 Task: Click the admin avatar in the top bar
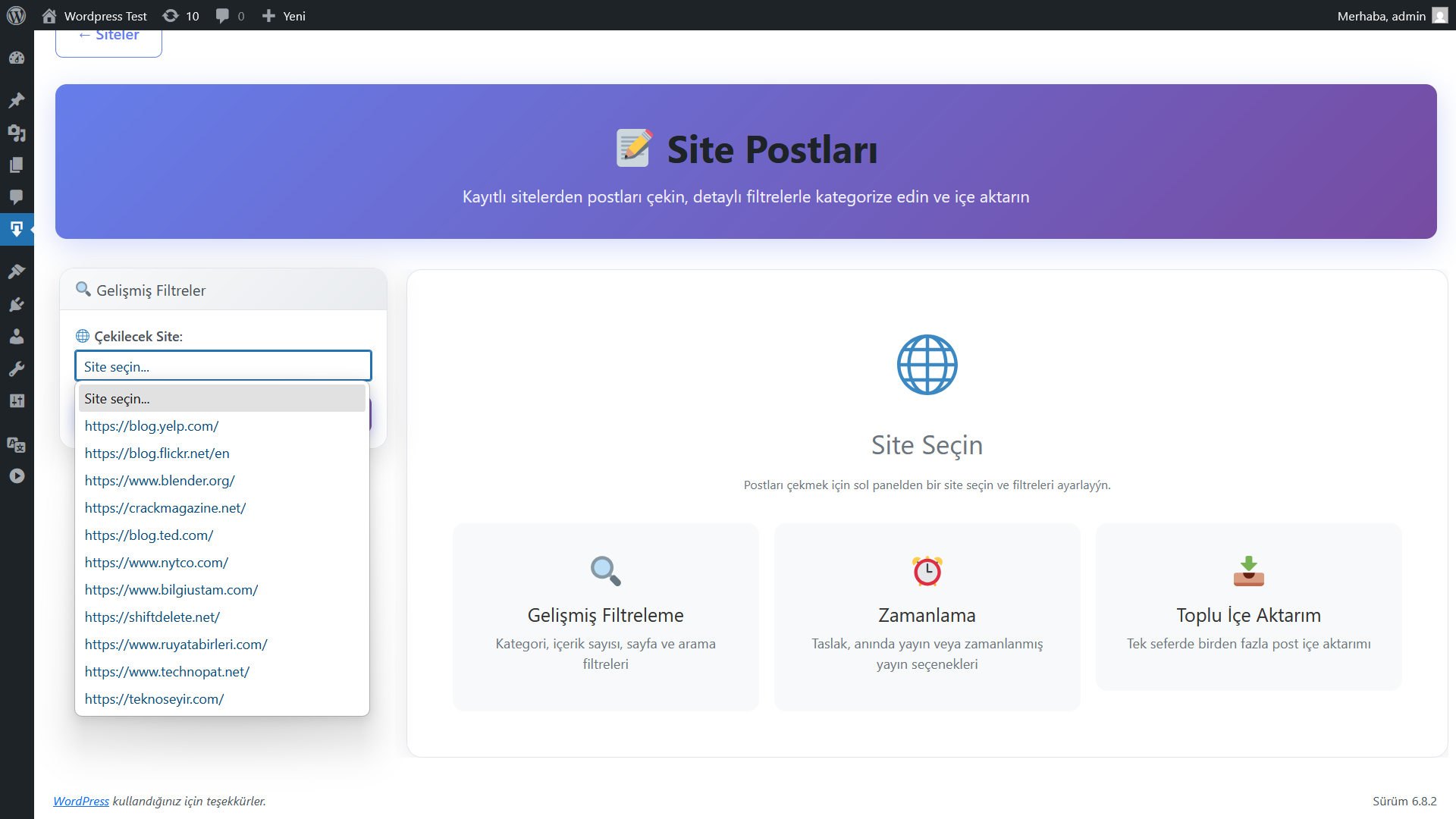(x=1440, y=16)
